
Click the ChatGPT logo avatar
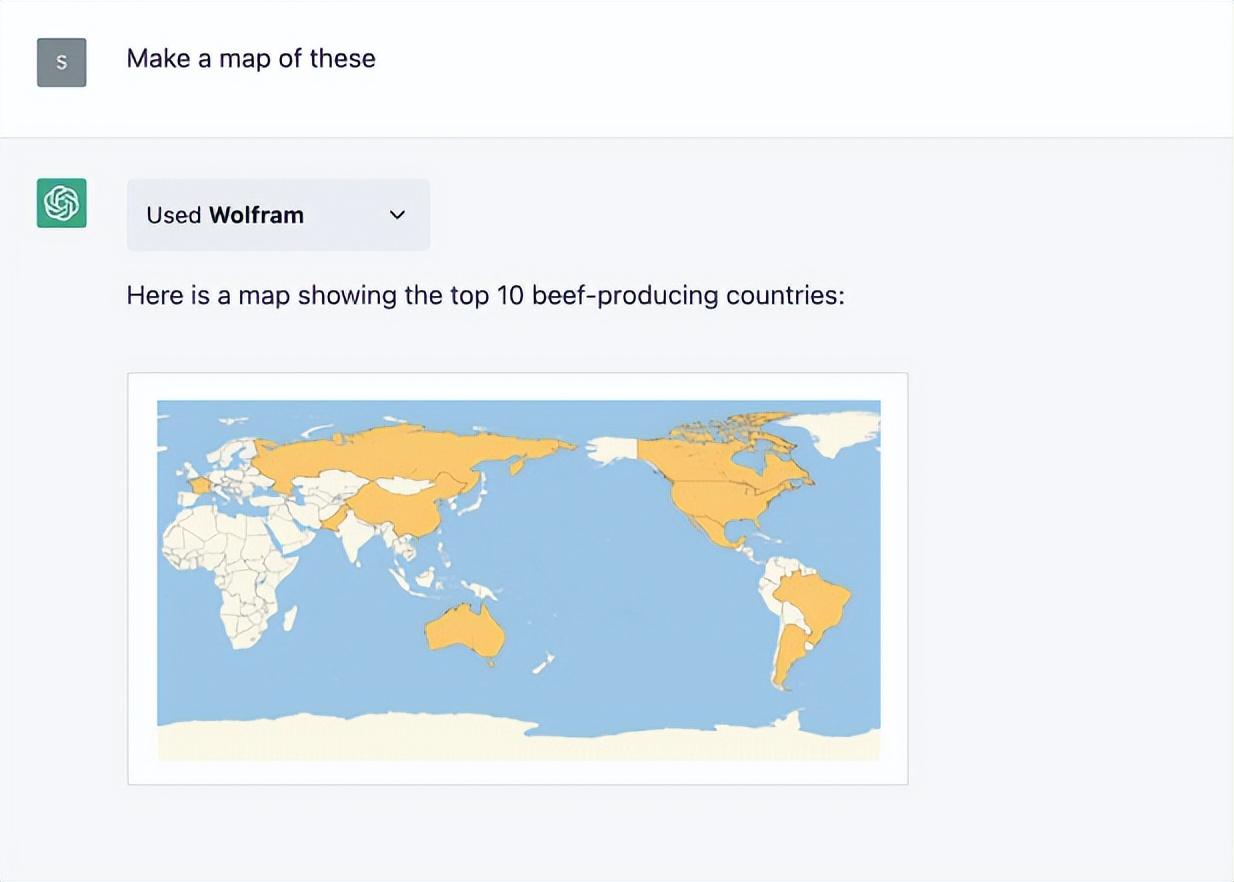tap(61, 203)
